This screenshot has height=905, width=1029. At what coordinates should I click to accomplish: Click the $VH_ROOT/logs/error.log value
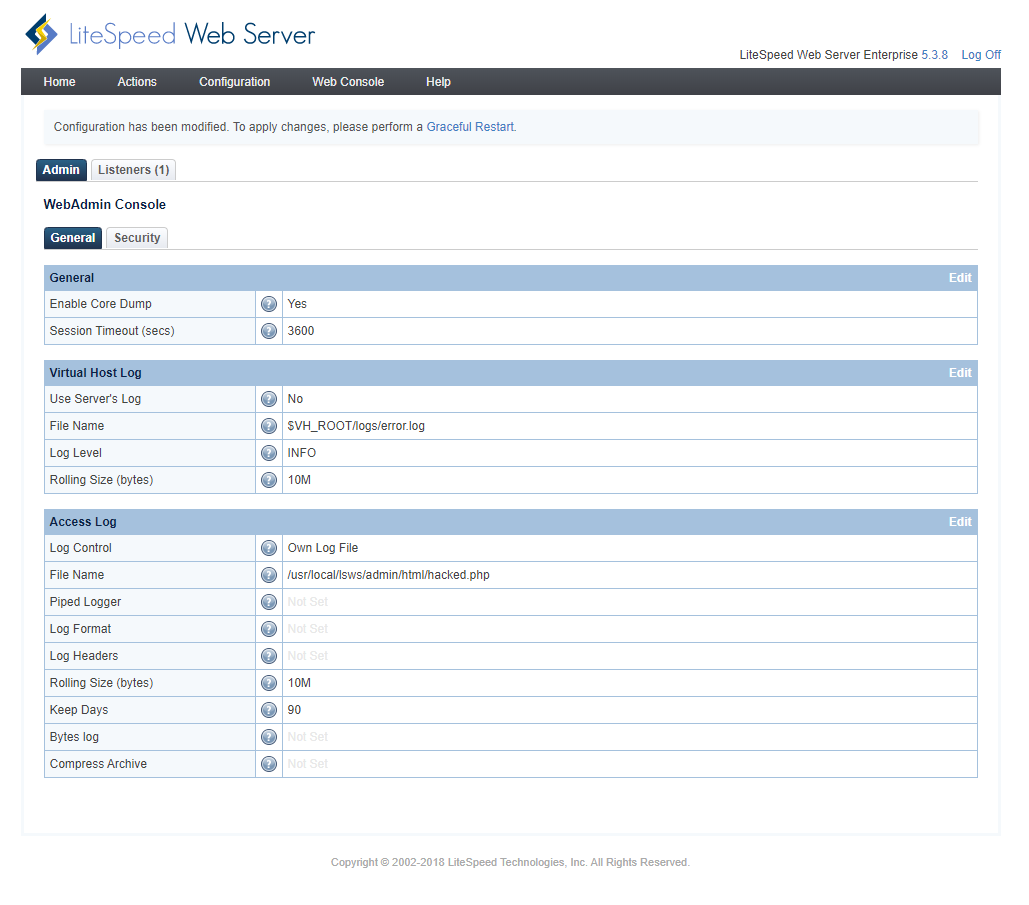[356, 426]
